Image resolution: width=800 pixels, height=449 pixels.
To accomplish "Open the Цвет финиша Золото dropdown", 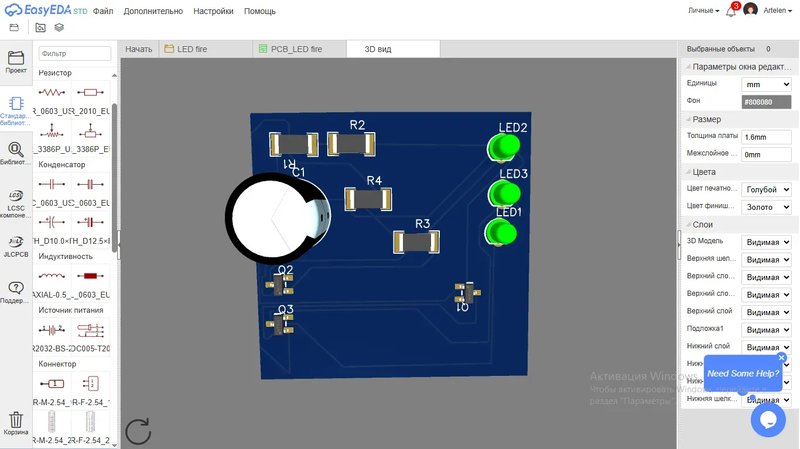I will [766, 207].
